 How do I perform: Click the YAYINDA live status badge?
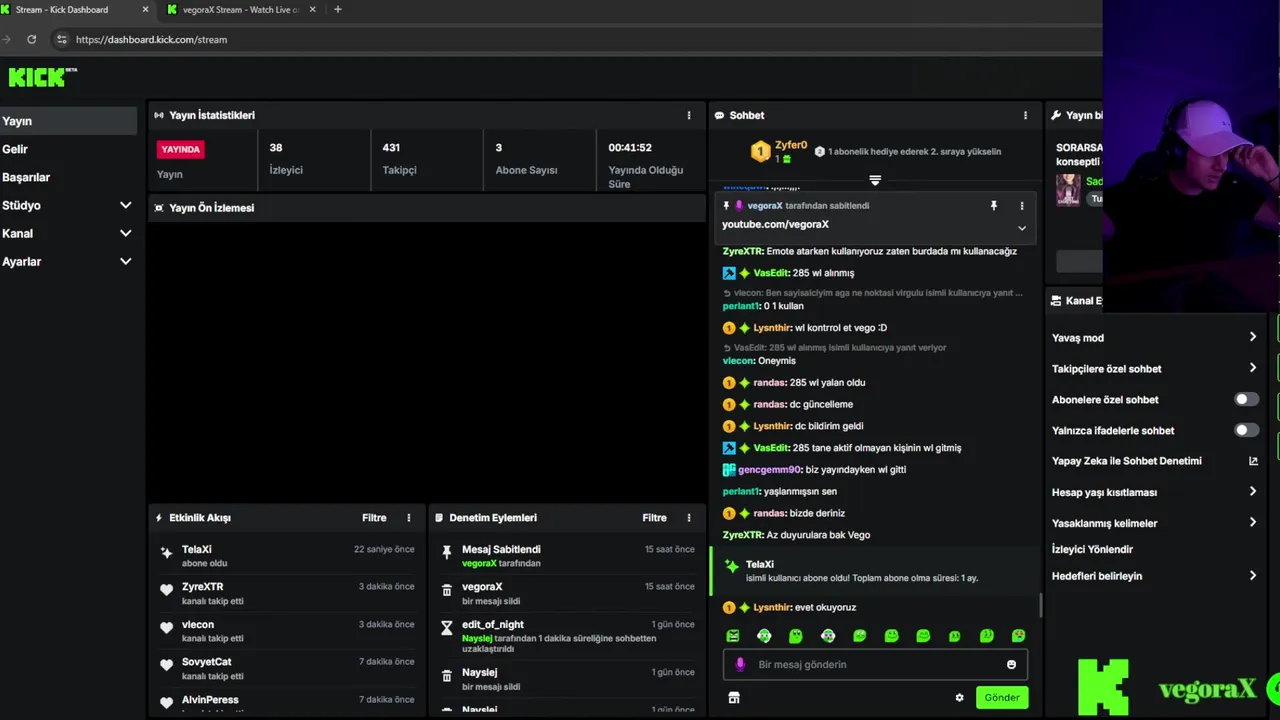(181, 149)
